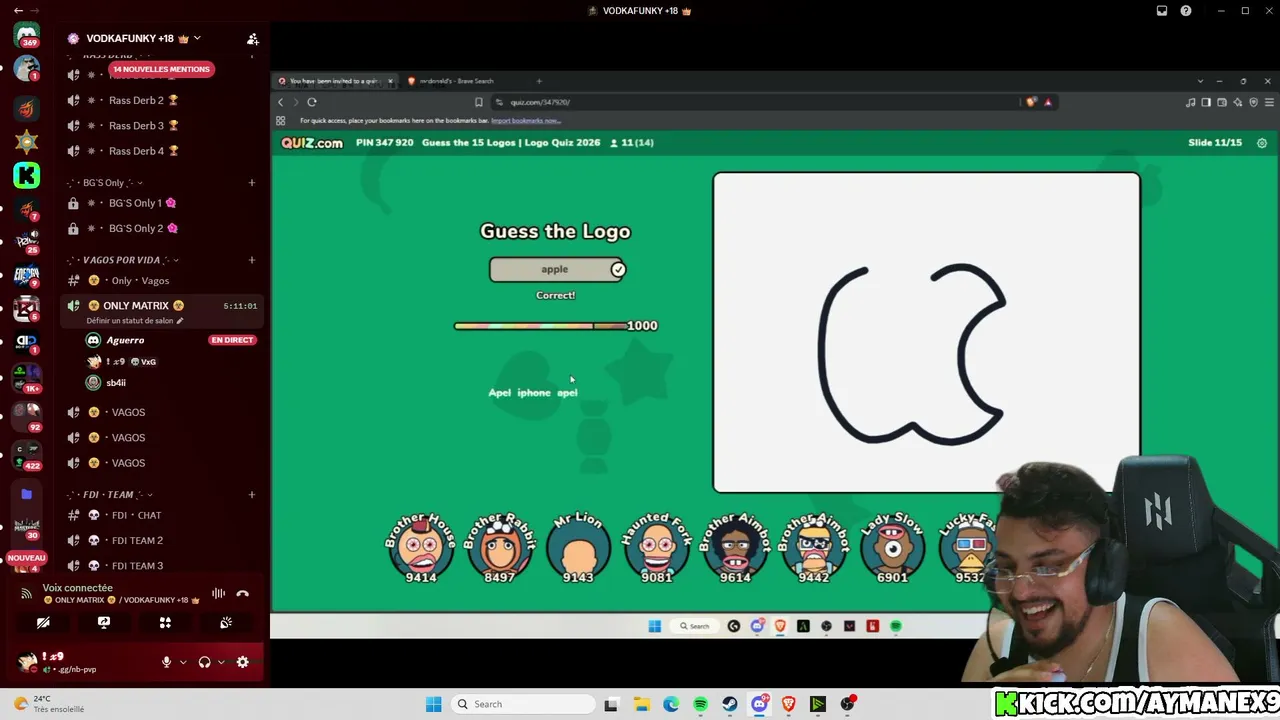
Task: Open Discord help icon in title bar
Action: coord(1186,11)
